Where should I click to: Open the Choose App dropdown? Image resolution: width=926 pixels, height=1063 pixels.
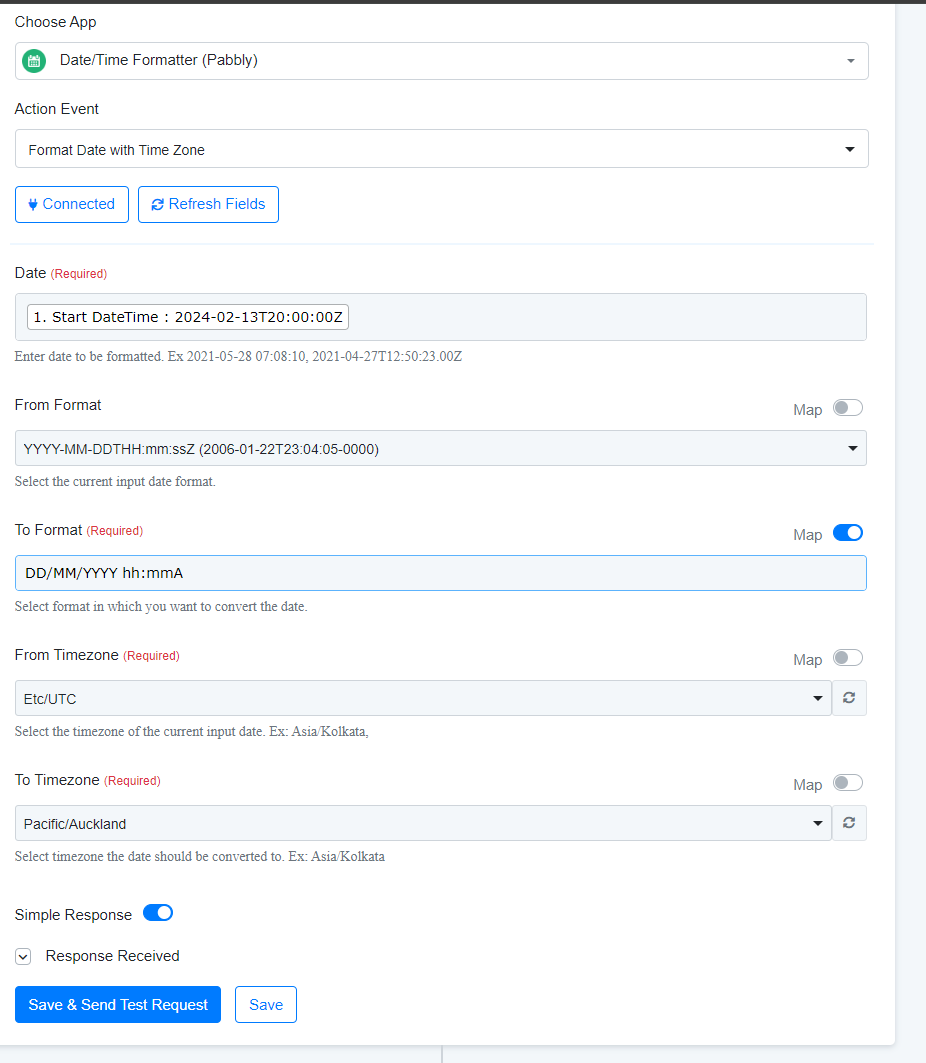pos(441,61)
